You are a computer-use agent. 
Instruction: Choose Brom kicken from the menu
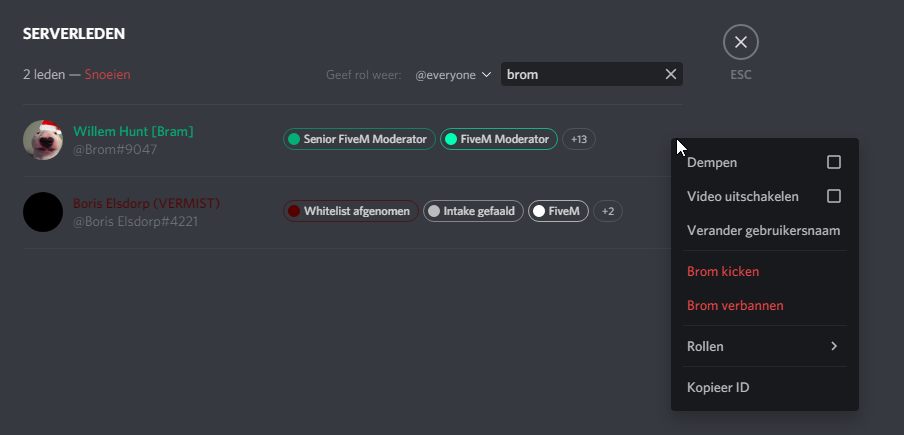pyautogui.click(x=723, y=271)
